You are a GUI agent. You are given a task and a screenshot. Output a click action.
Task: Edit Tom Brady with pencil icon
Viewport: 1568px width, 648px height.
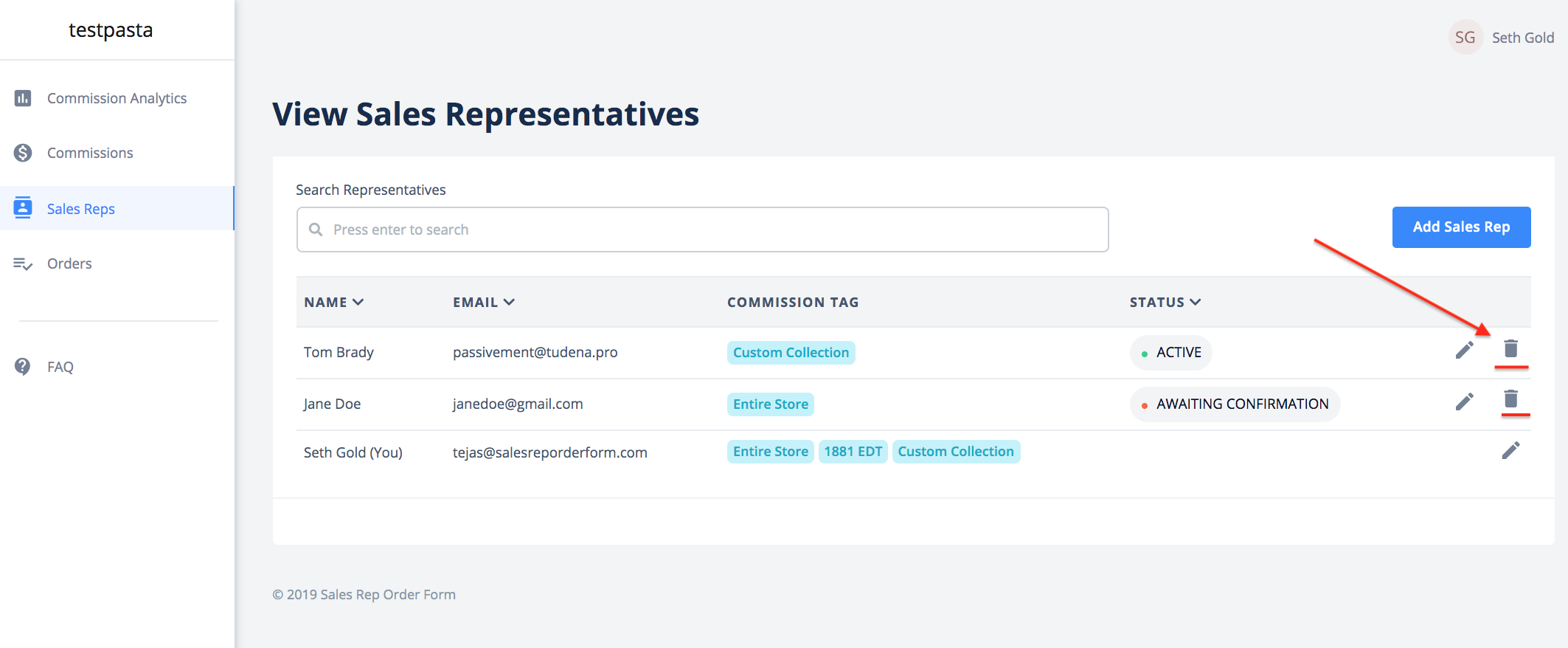pos(1464,351)
